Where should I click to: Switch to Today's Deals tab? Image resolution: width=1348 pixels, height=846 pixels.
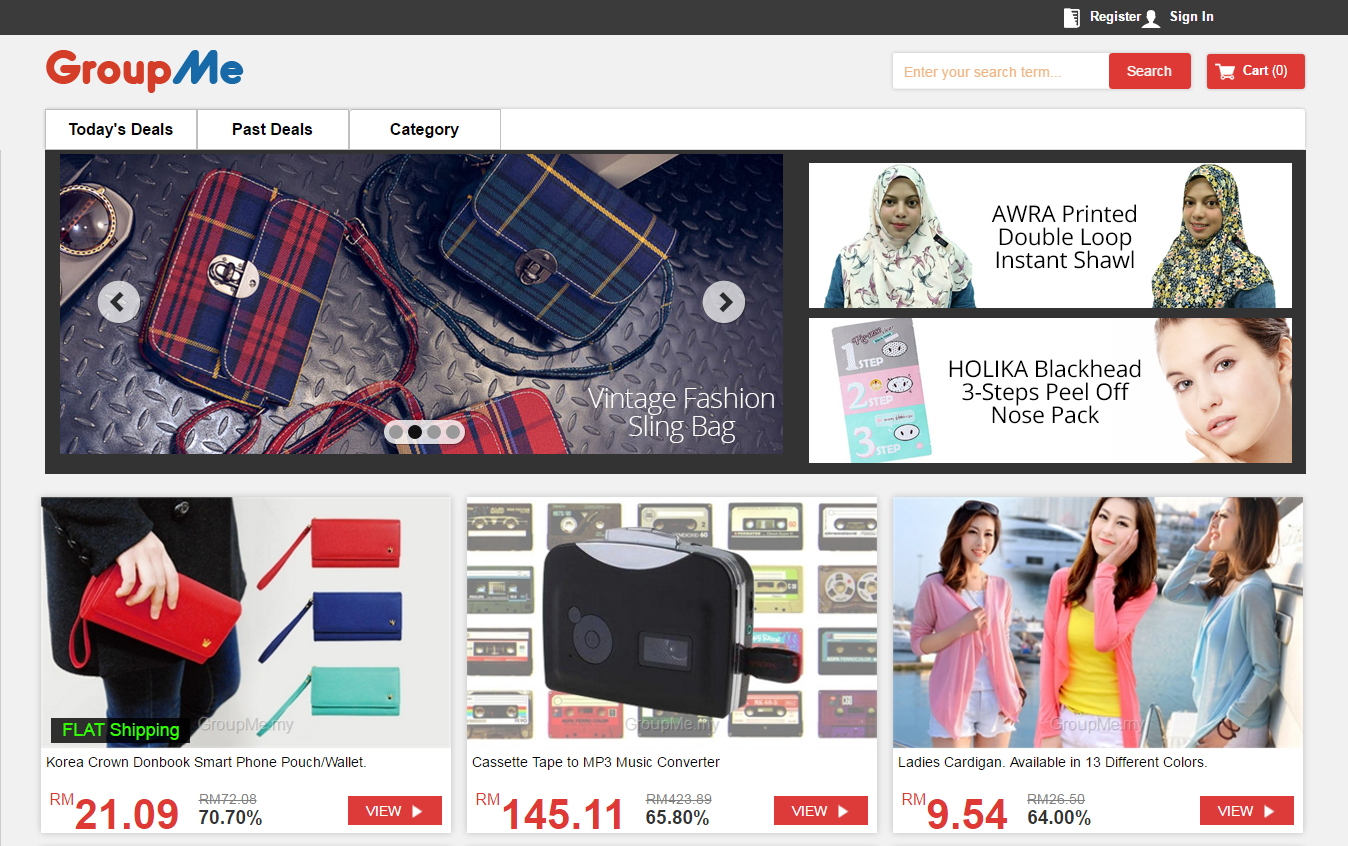click(121, 129)
